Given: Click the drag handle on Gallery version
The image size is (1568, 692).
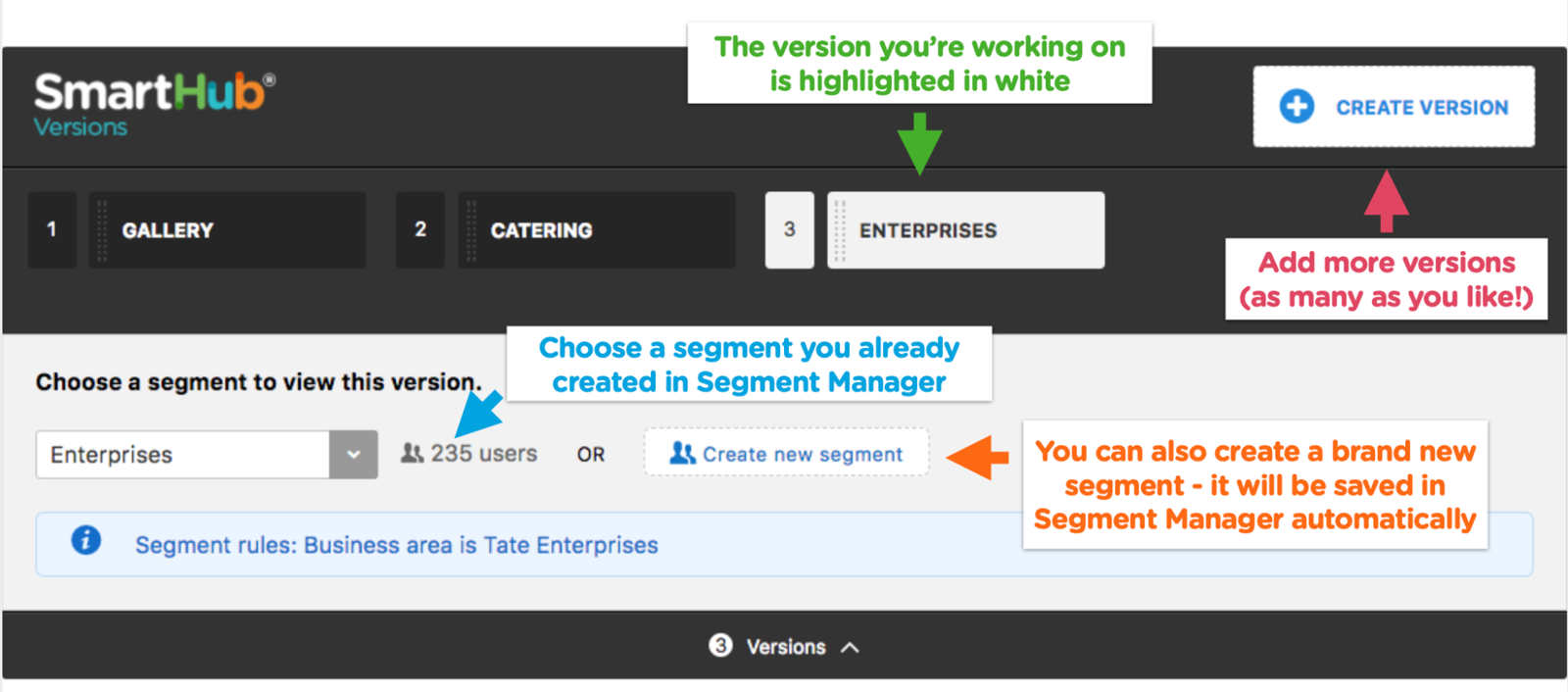Looking at the screenshot, I should coord(102,230).
